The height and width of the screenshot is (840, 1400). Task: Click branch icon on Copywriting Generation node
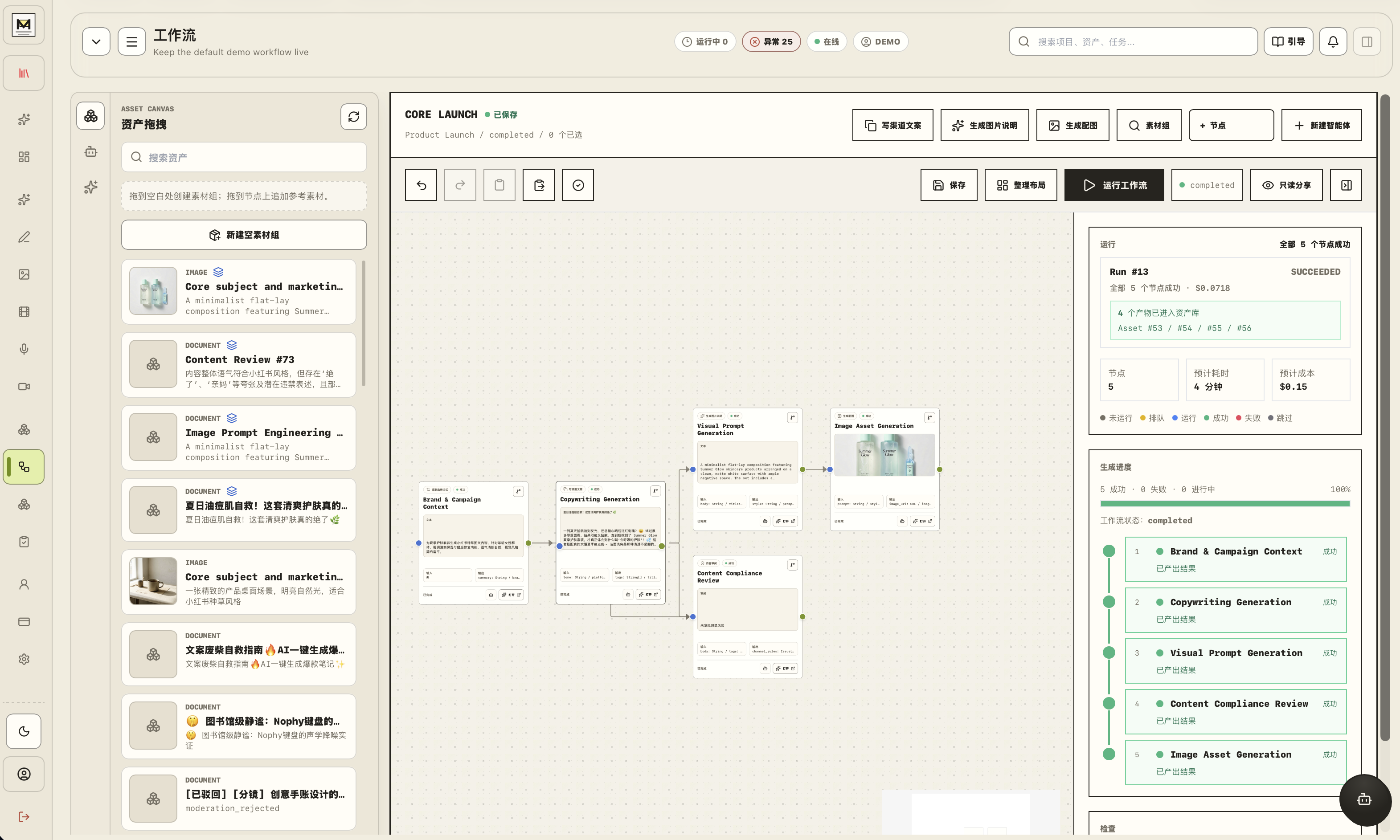[655, 491]
